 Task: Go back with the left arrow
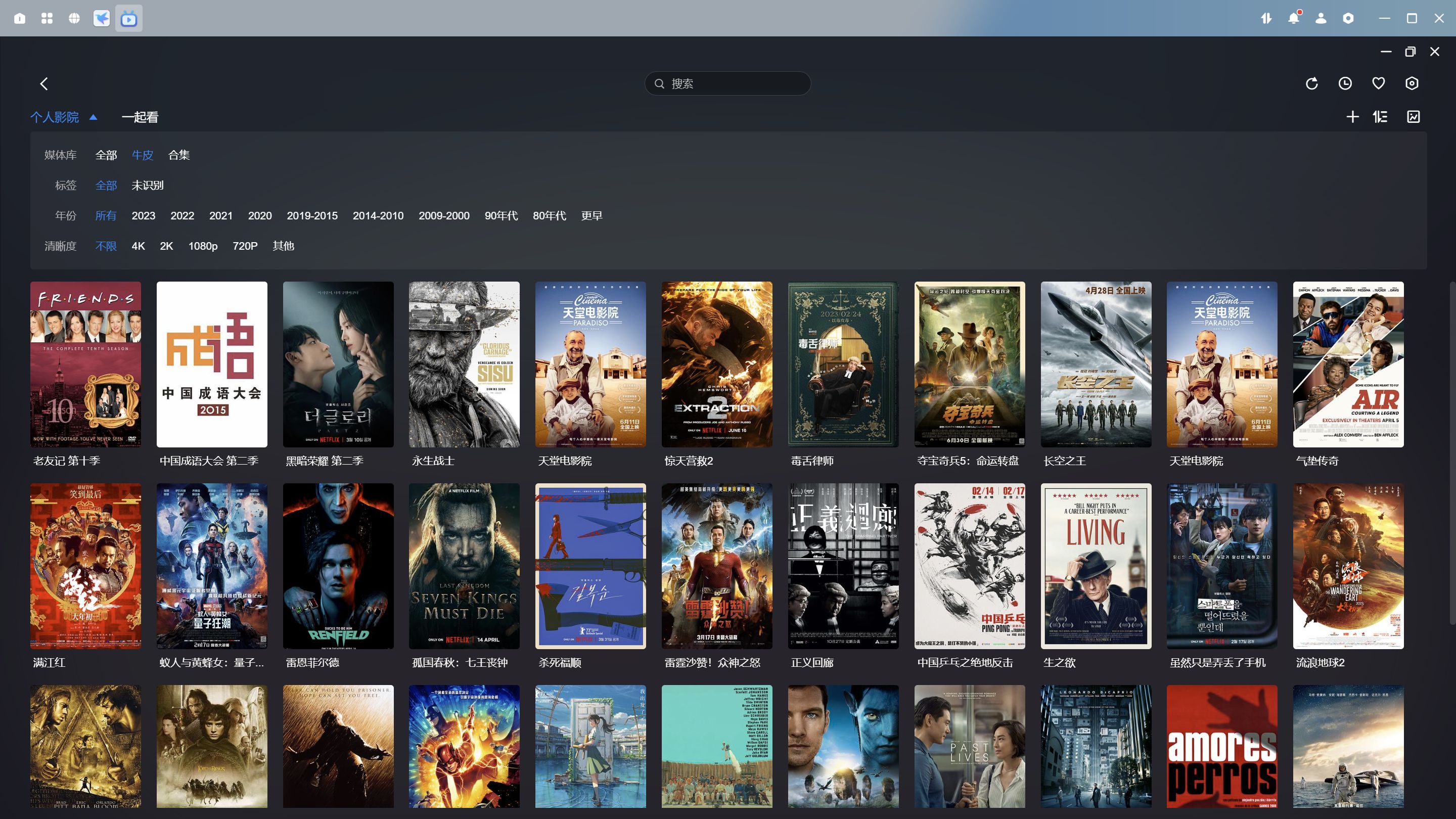pyautogui.click(x=44, y=83)
